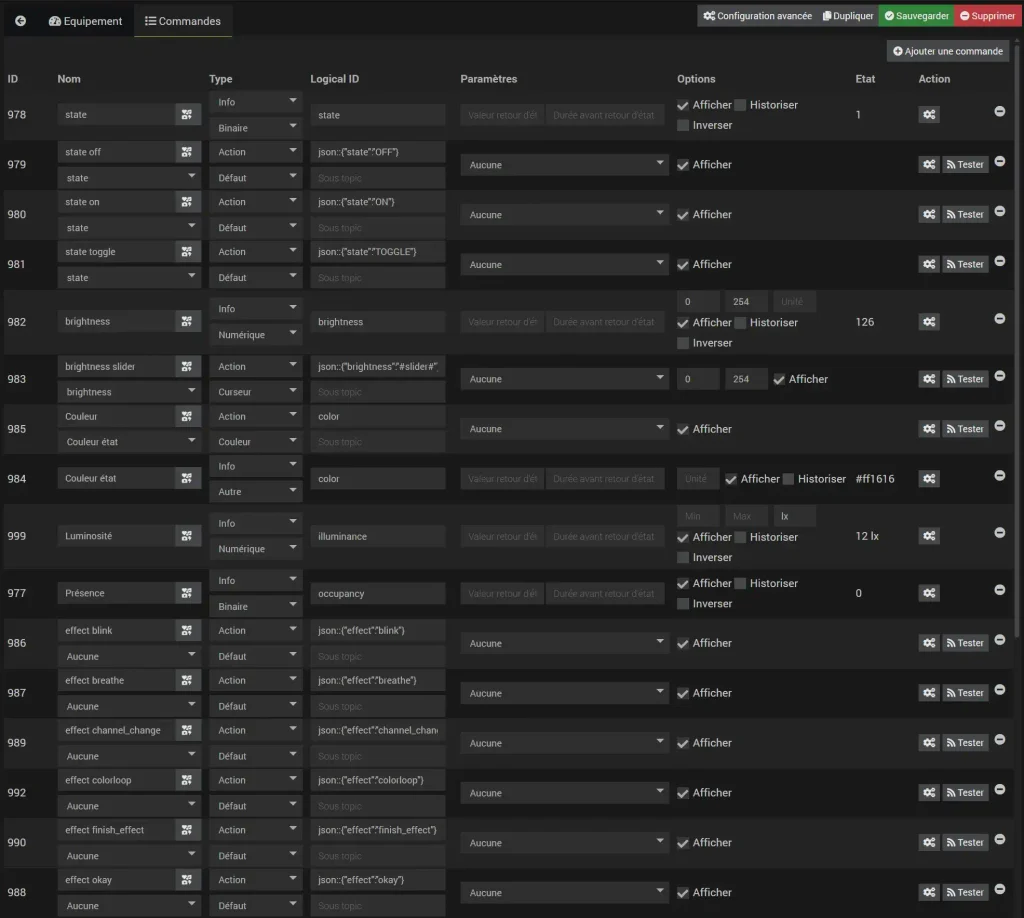The image size is (1024, 918).
Task: Open icon picker for Luminosité command name
Action: pyautogui.click(x=187, y=535)
